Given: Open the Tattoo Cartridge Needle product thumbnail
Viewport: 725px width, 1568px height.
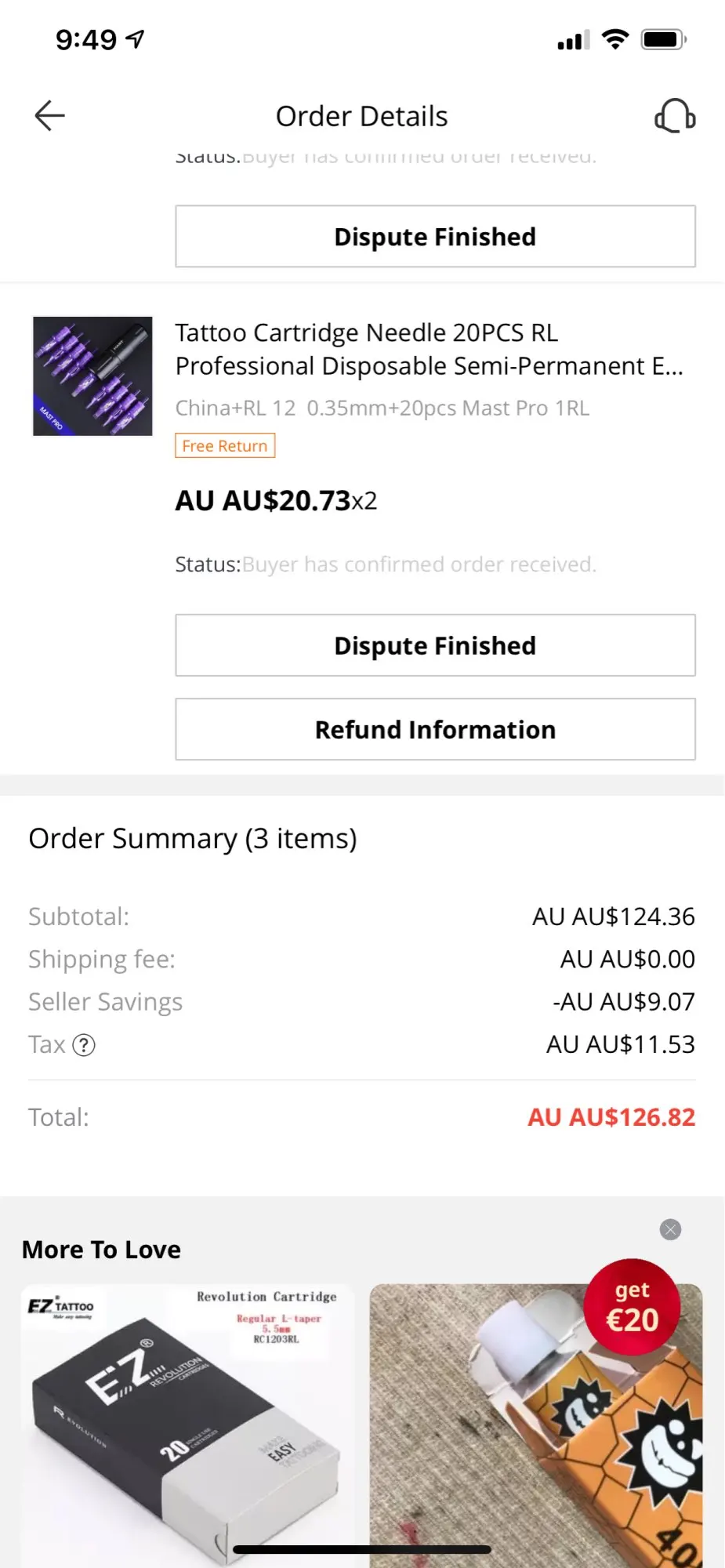Looking at the screenshot, I should 92,376.
